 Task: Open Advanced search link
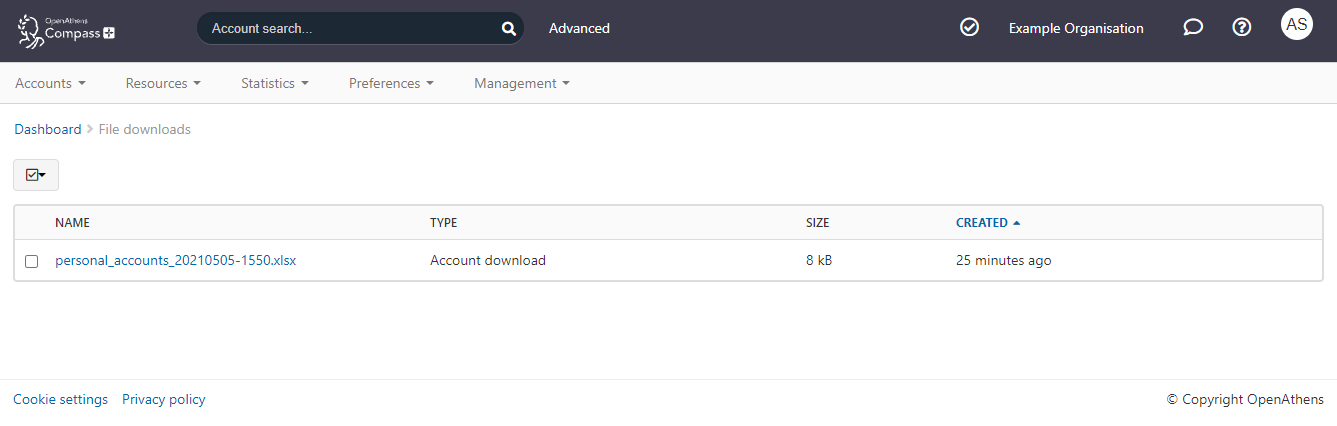point(579,29)
